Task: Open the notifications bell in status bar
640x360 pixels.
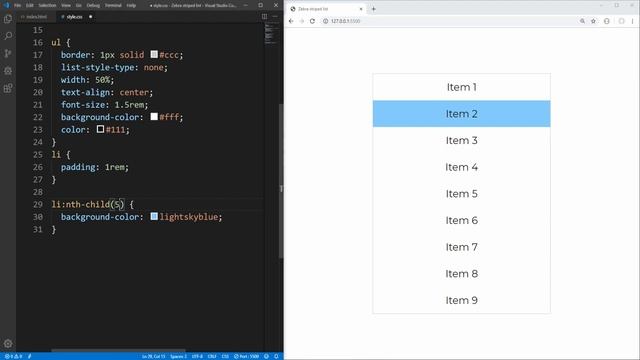Action: [276, 356]
